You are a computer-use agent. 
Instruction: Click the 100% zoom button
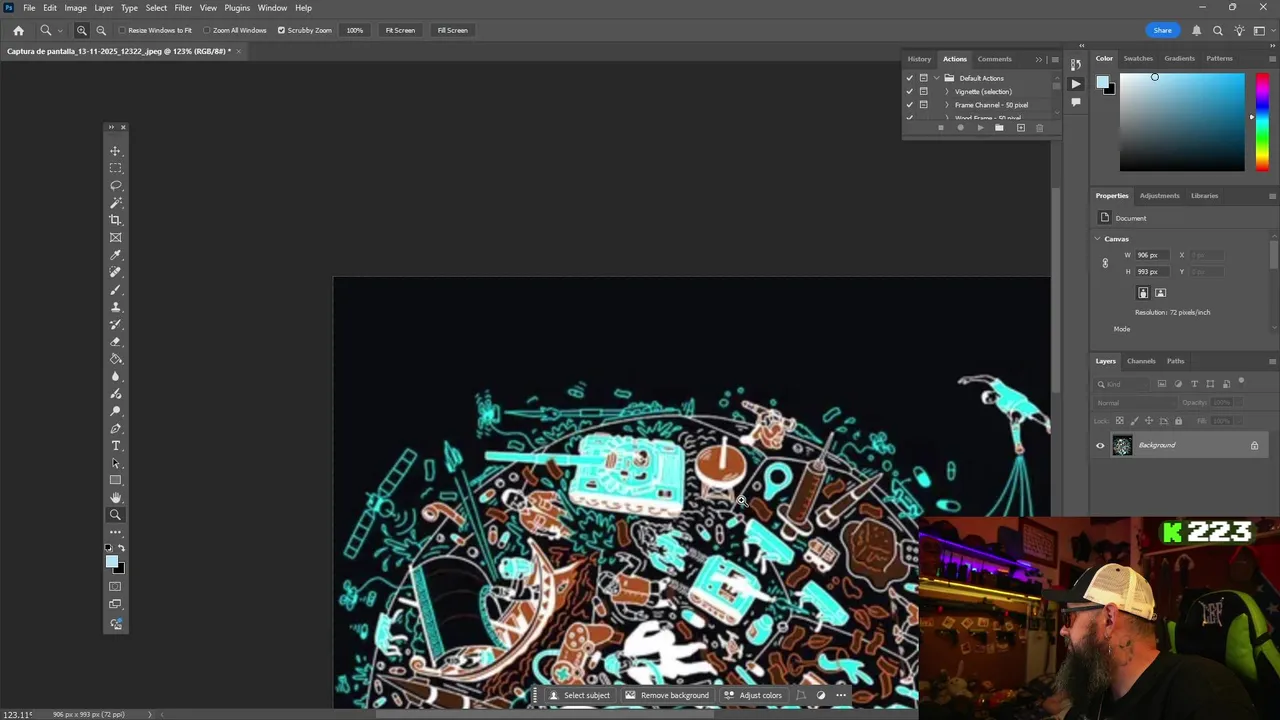(x=355, y=30)
